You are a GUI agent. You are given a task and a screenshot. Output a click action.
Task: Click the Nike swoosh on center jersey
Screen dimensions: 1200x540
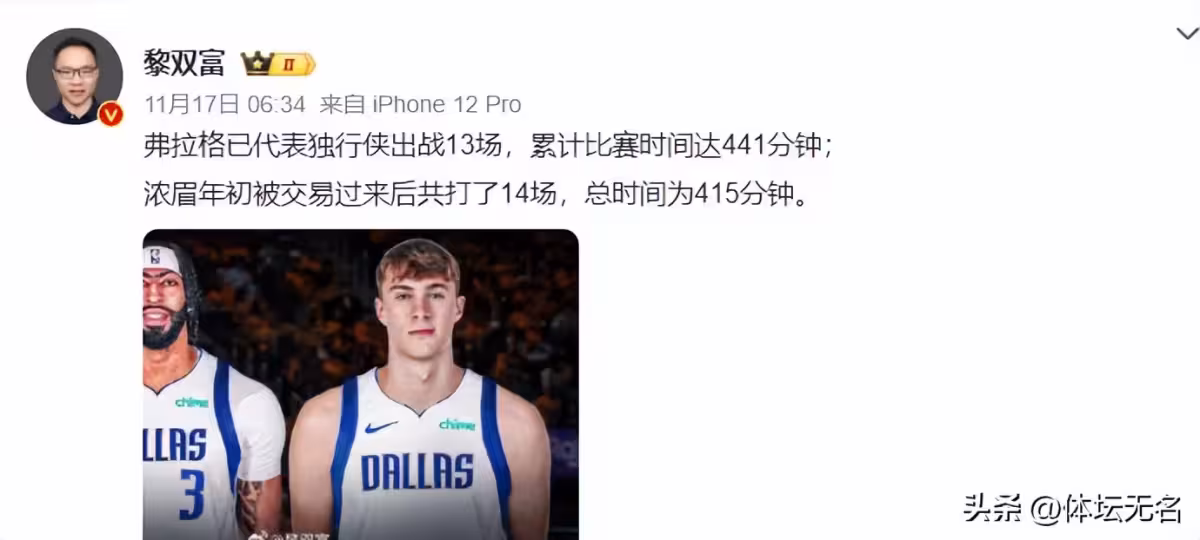[381, 427]
